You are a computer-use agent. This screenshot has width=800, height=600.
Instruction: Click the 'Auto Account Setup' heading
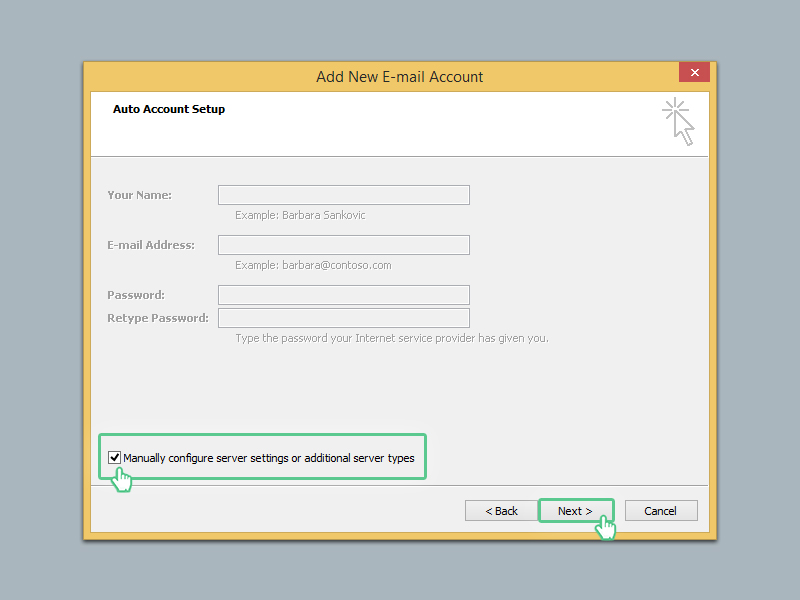(x=169, y=109)
